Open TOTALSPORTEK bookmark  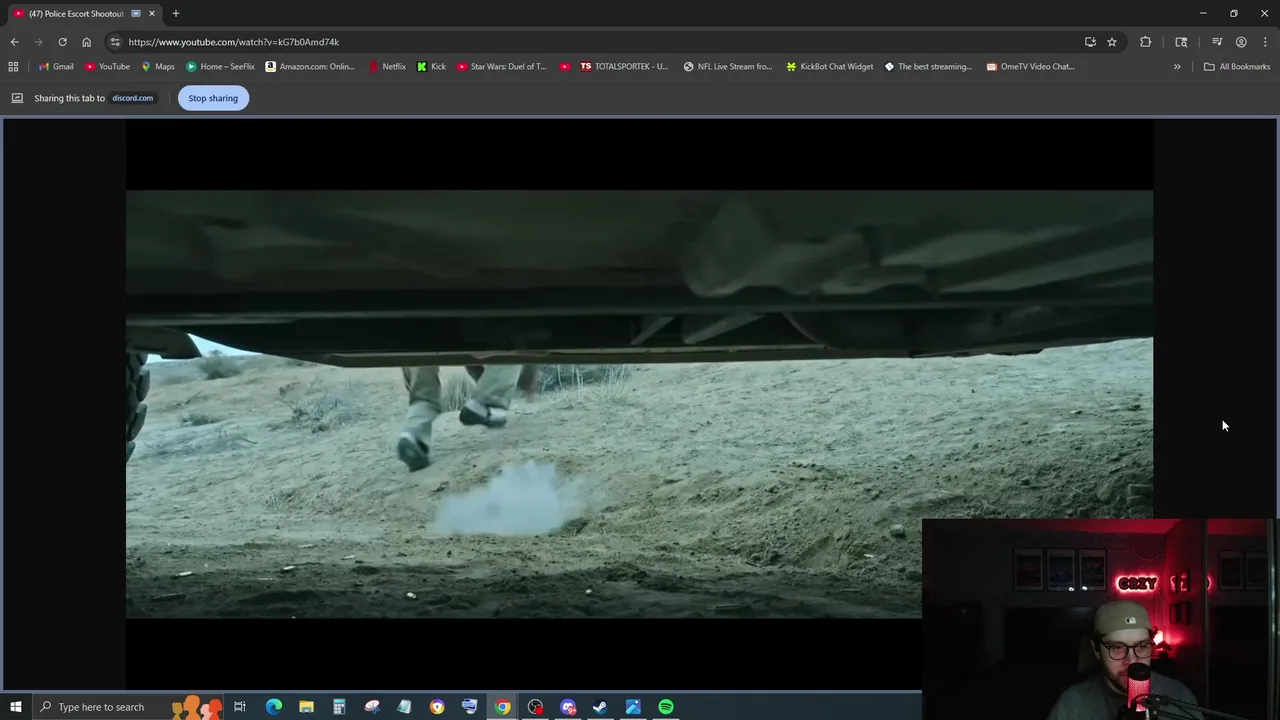pos(624,66)
